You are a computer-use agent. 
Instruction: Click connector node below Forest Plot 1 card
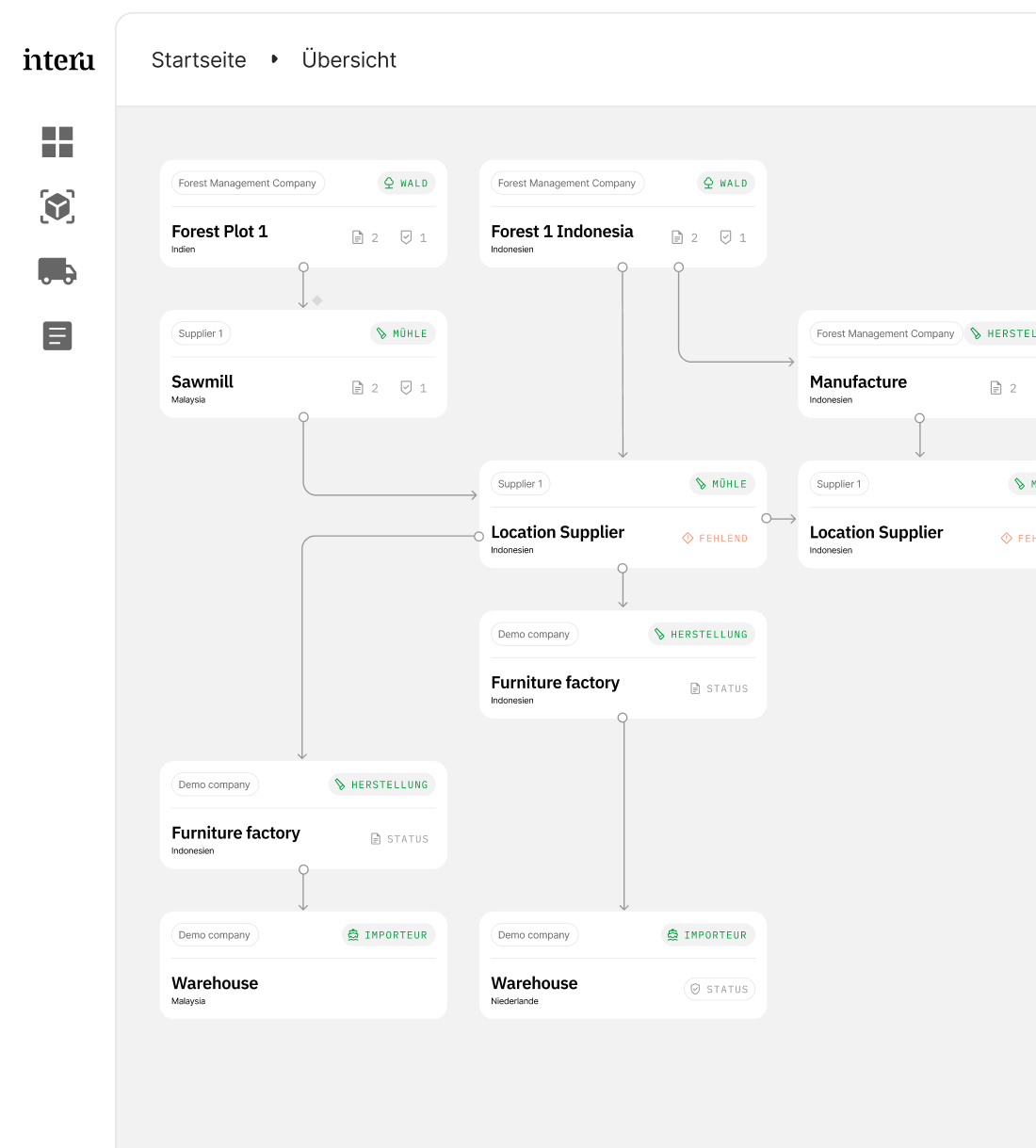(x=303, y=267)
